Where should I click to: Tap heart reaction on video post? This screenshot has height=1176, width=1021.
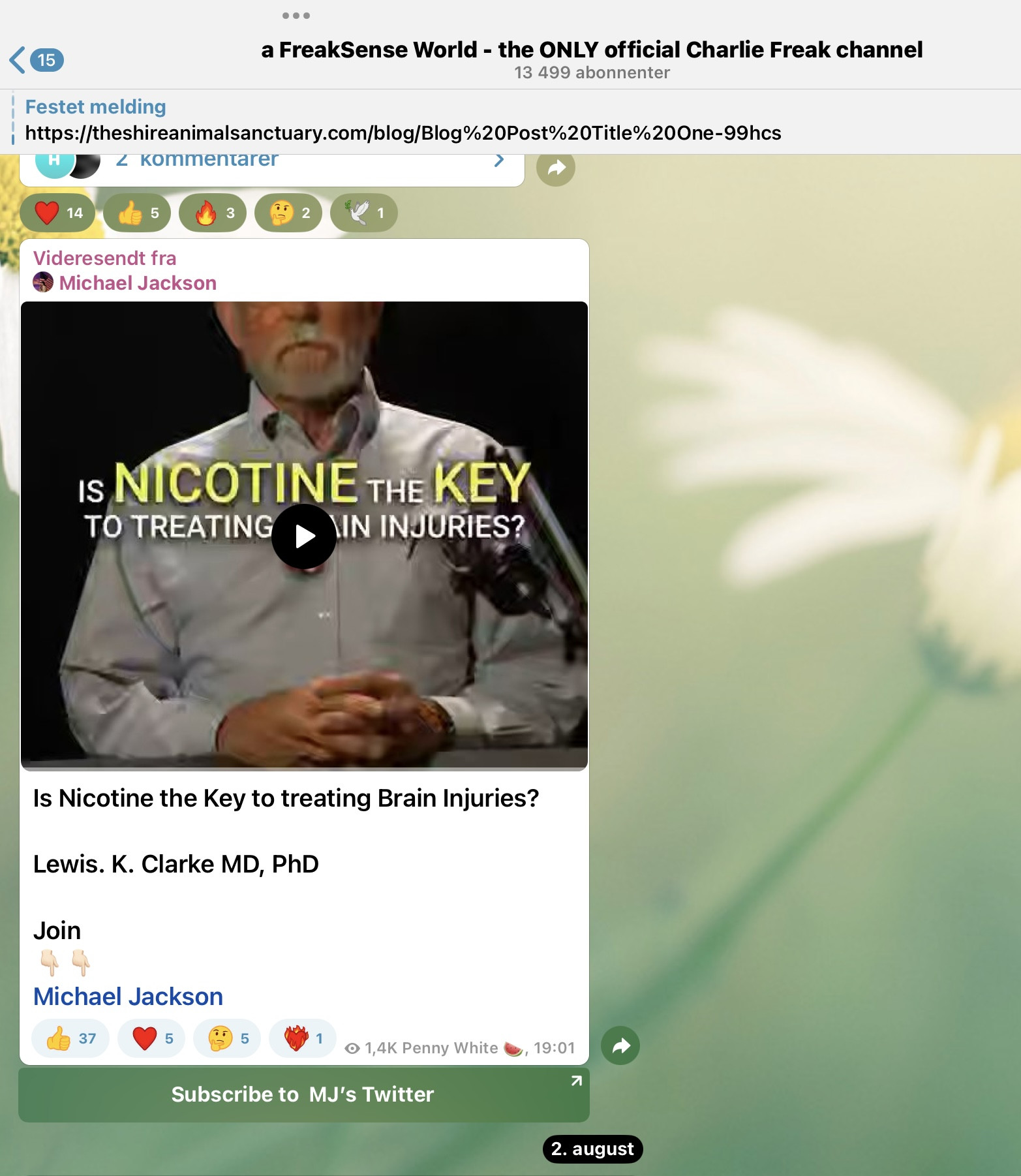[x=151, y=1038]
